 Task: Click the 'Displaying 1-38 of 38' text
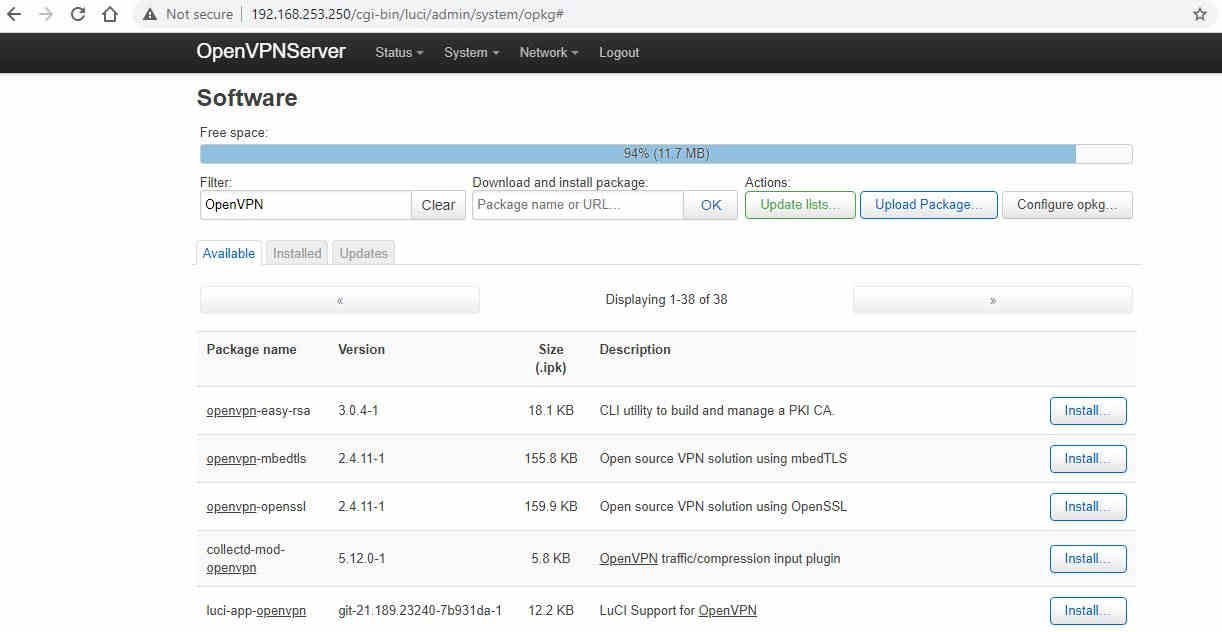click(667, 300)
